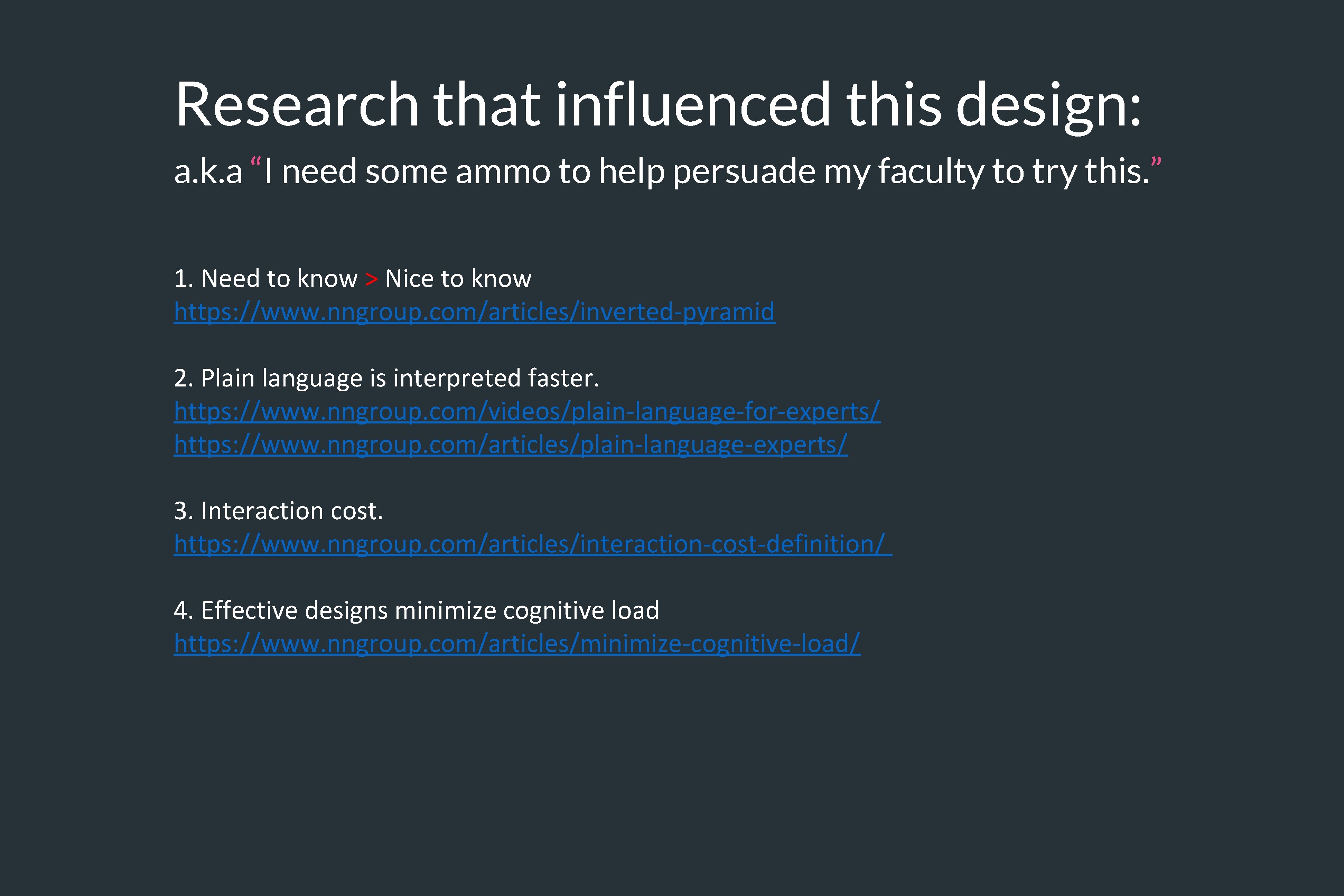Click the 'Nice to know' text
Image resolution: width=1344 pixels, height=896 pixels.
pos(458,279)
